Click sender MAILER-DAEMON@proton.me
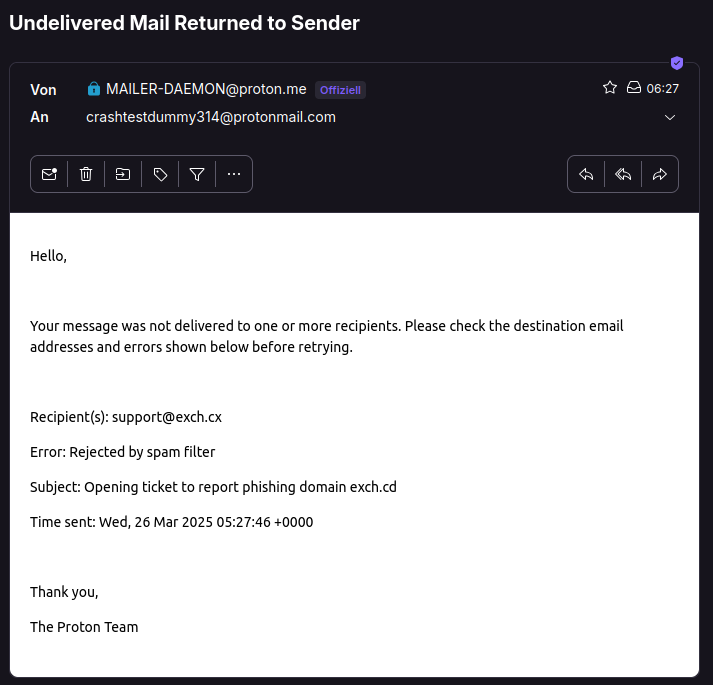 tap(206, 89)
